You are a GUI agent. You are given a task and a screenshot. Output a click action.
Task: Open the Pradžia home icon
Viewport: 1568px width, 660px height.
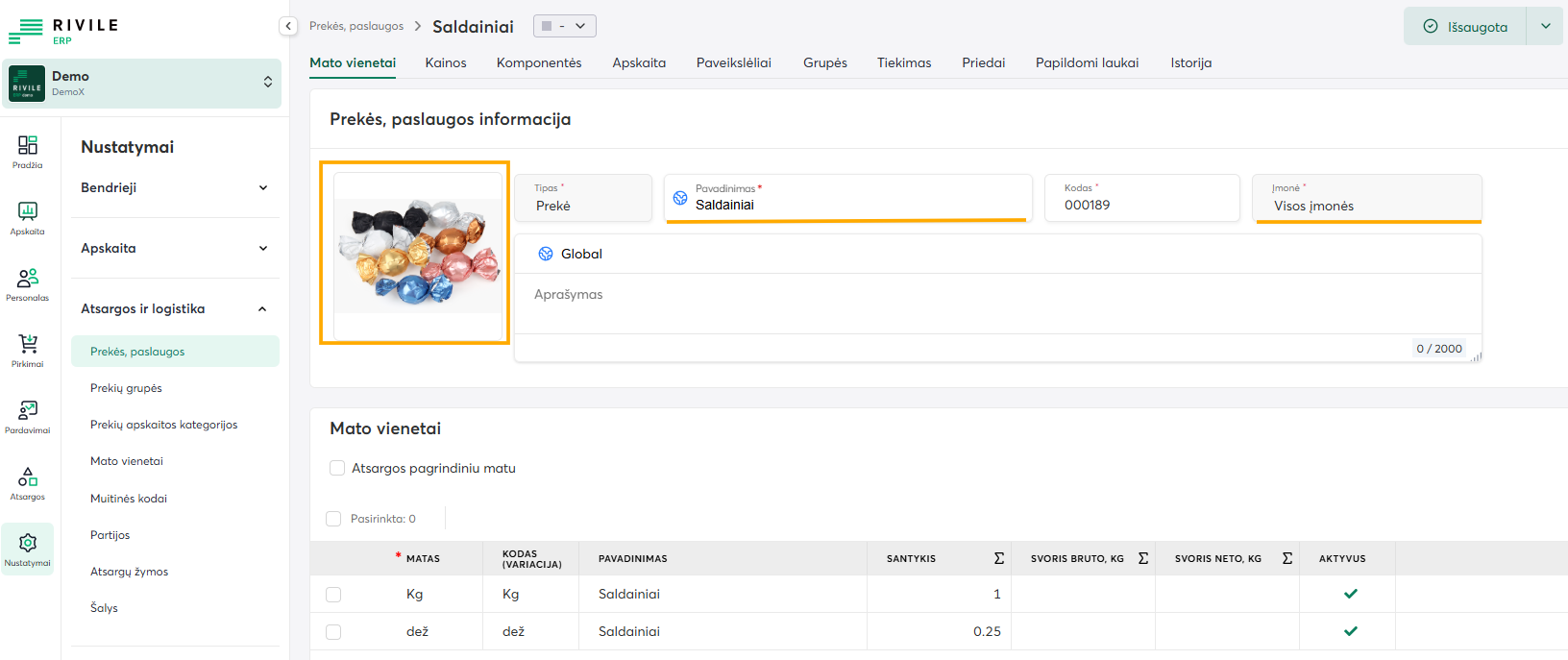tap(28, 152)
